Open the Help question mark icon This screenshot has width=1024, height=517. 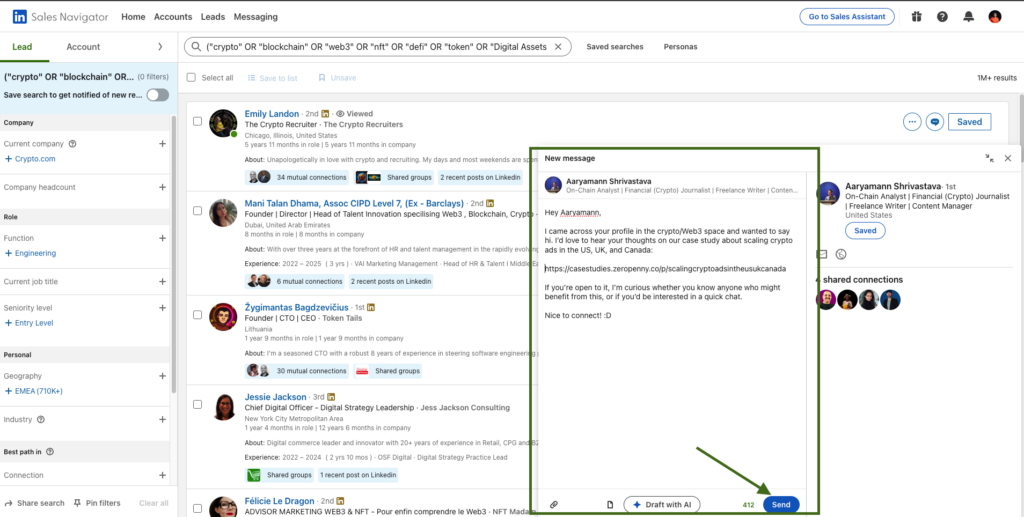pyautogui.click(x=942, y=17)
